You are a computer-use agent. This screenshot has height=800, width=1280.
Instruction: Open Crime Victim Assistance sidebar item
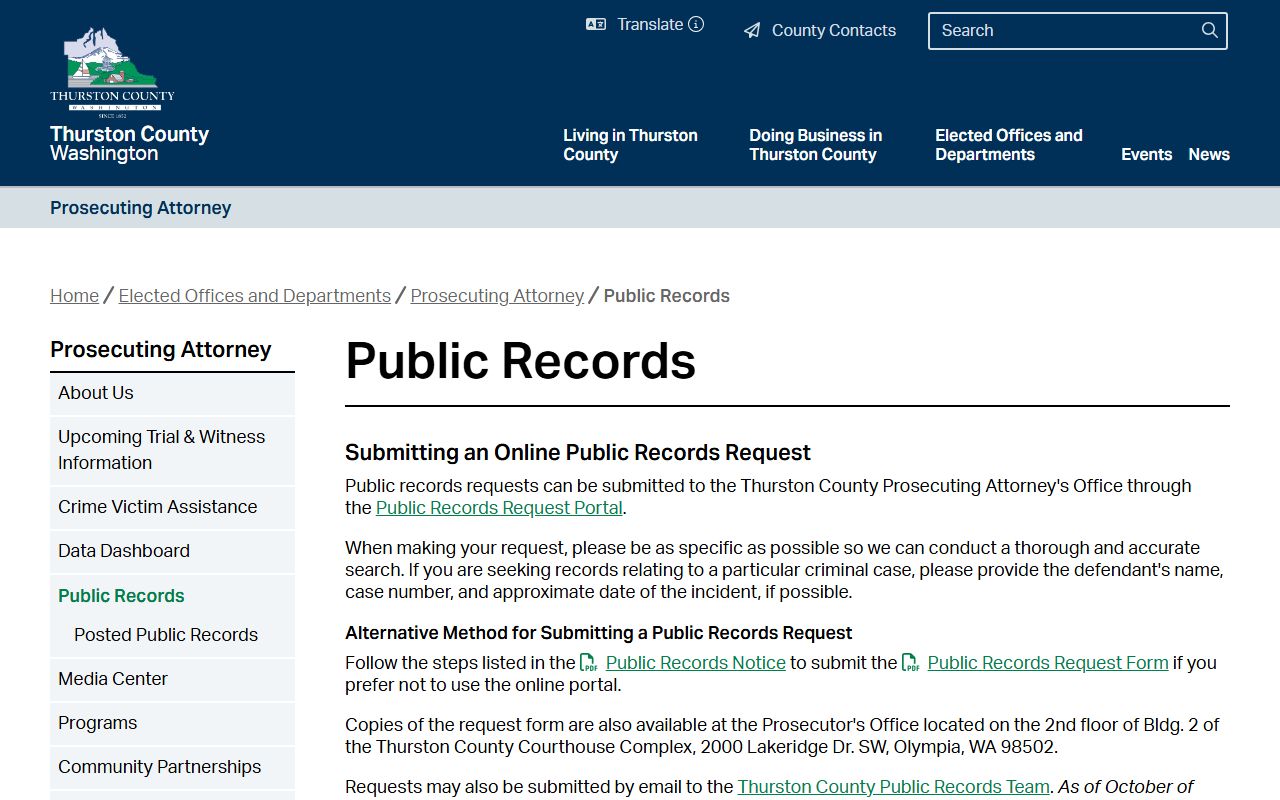tap(172, 507)
